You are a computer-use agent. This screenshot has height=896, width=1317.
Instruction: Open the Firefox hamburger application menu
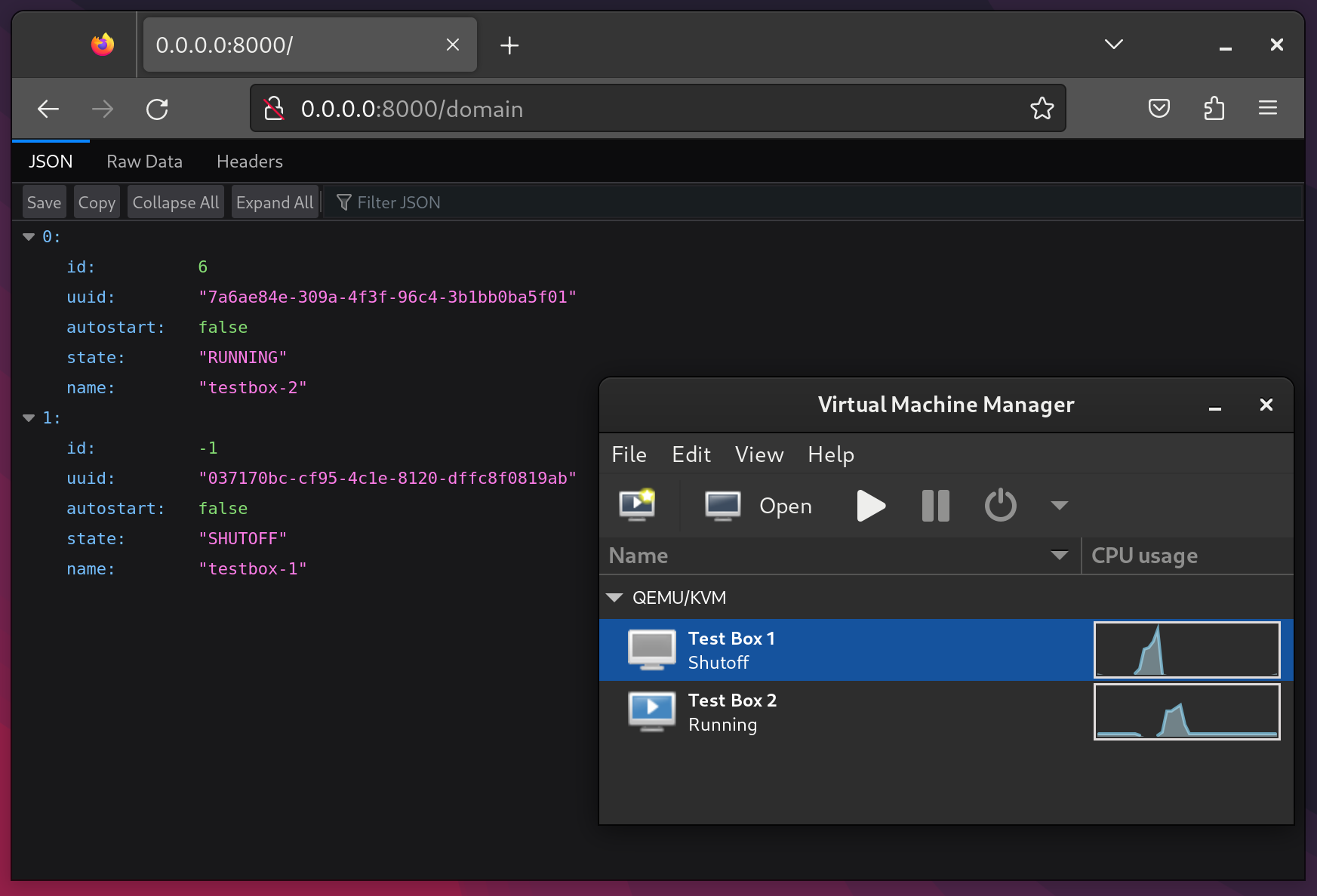pos(1267,109)
